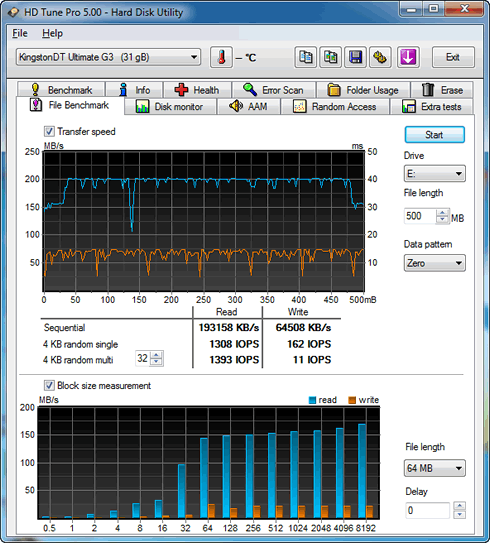The width and height of the screenshot is (490, 543).
Task: Click the save floppy disk icon
Action: [355, 57]
